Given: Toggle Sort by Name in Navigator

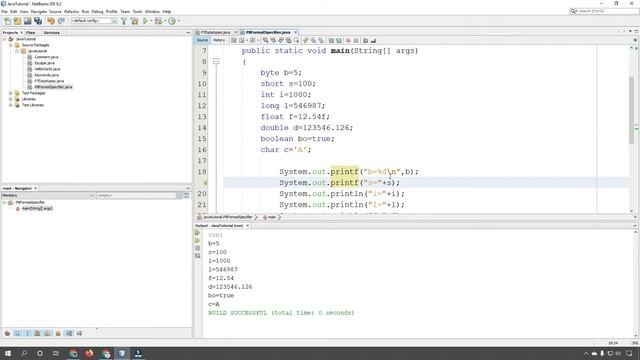Looking at the screenshot, I should pyautogui.click(x=69, y=333).
